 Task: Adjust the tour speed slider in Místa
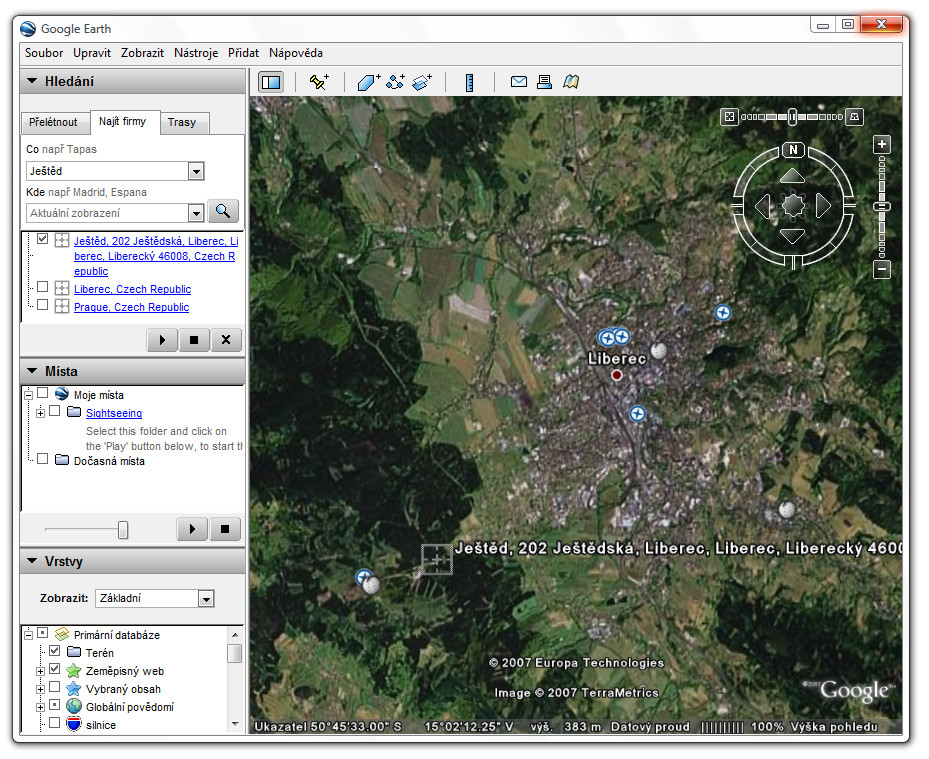click(x=123, y=530)
